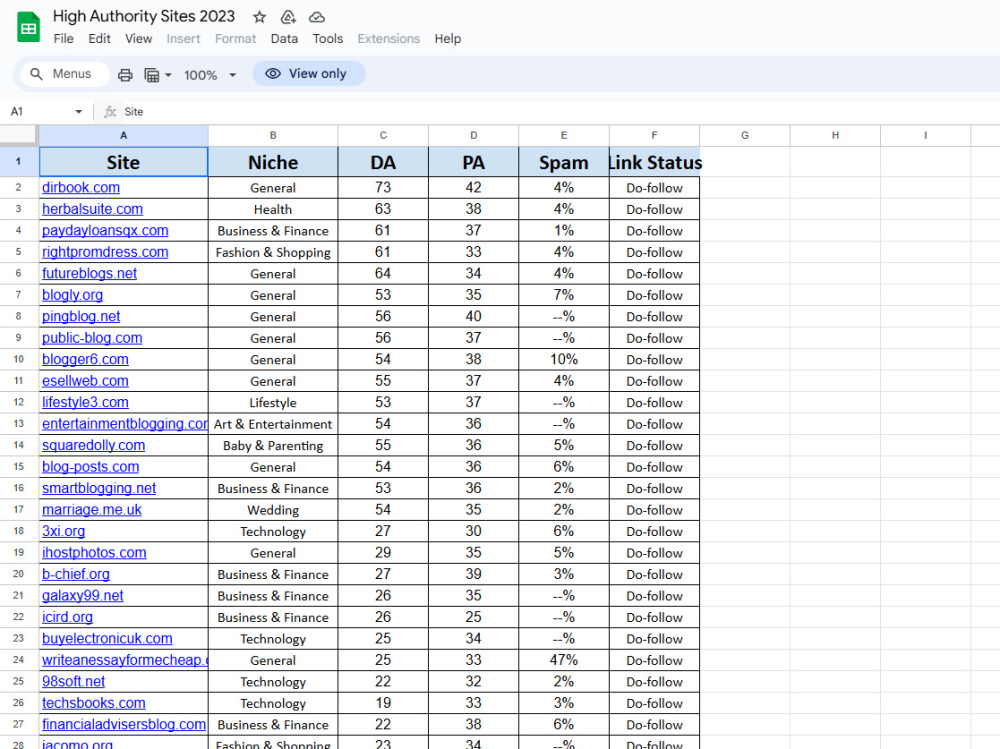Open the marriage.me.uk link
The height and width of the screenshot is (749, 1000).
pyautogui.click(x=92, y=510)
